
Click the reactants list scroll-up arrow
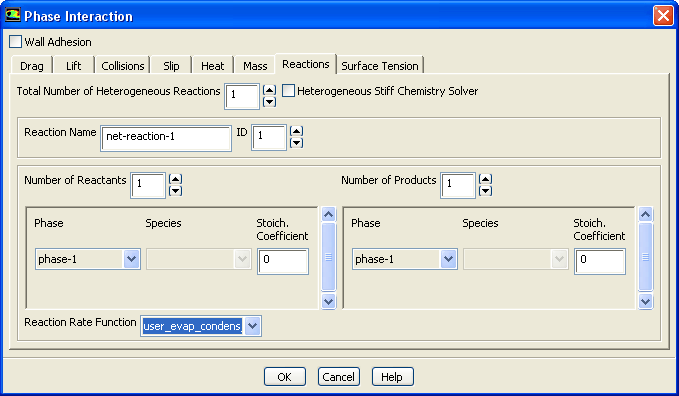[x=329, y=214]
